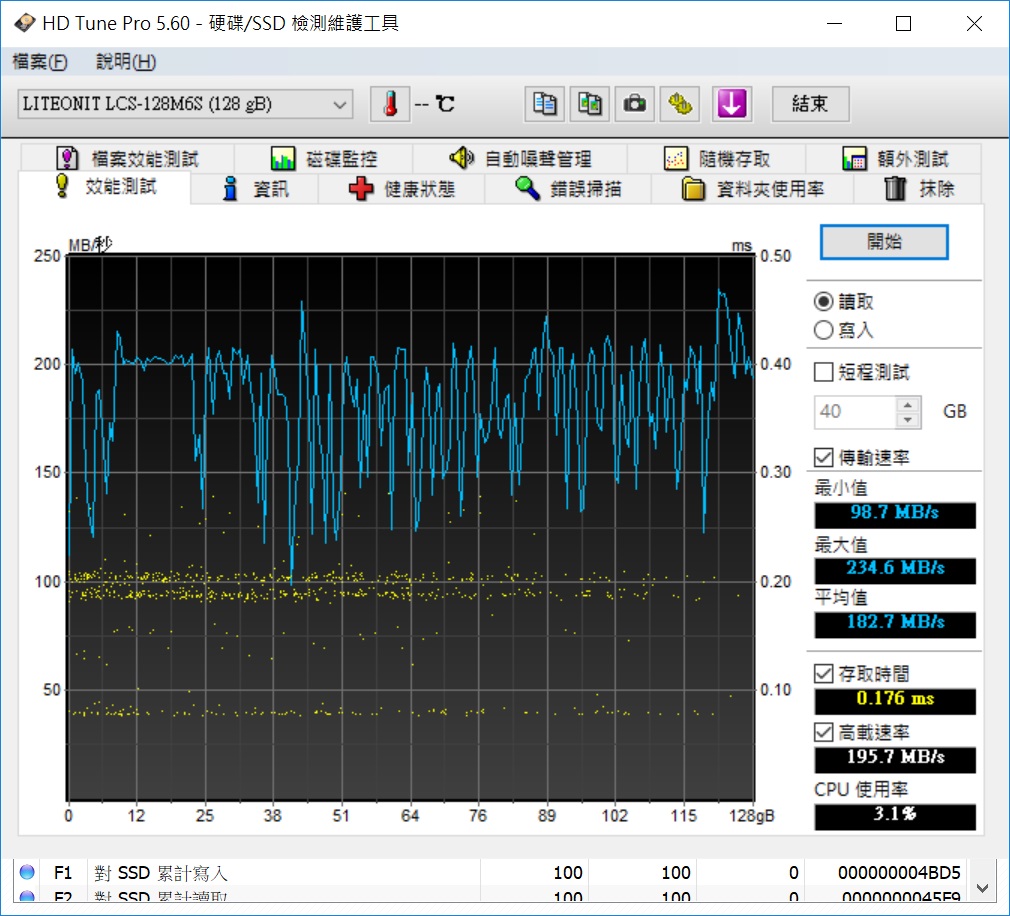Switch to the 磁碟監控 tab

tap(323, 158)
